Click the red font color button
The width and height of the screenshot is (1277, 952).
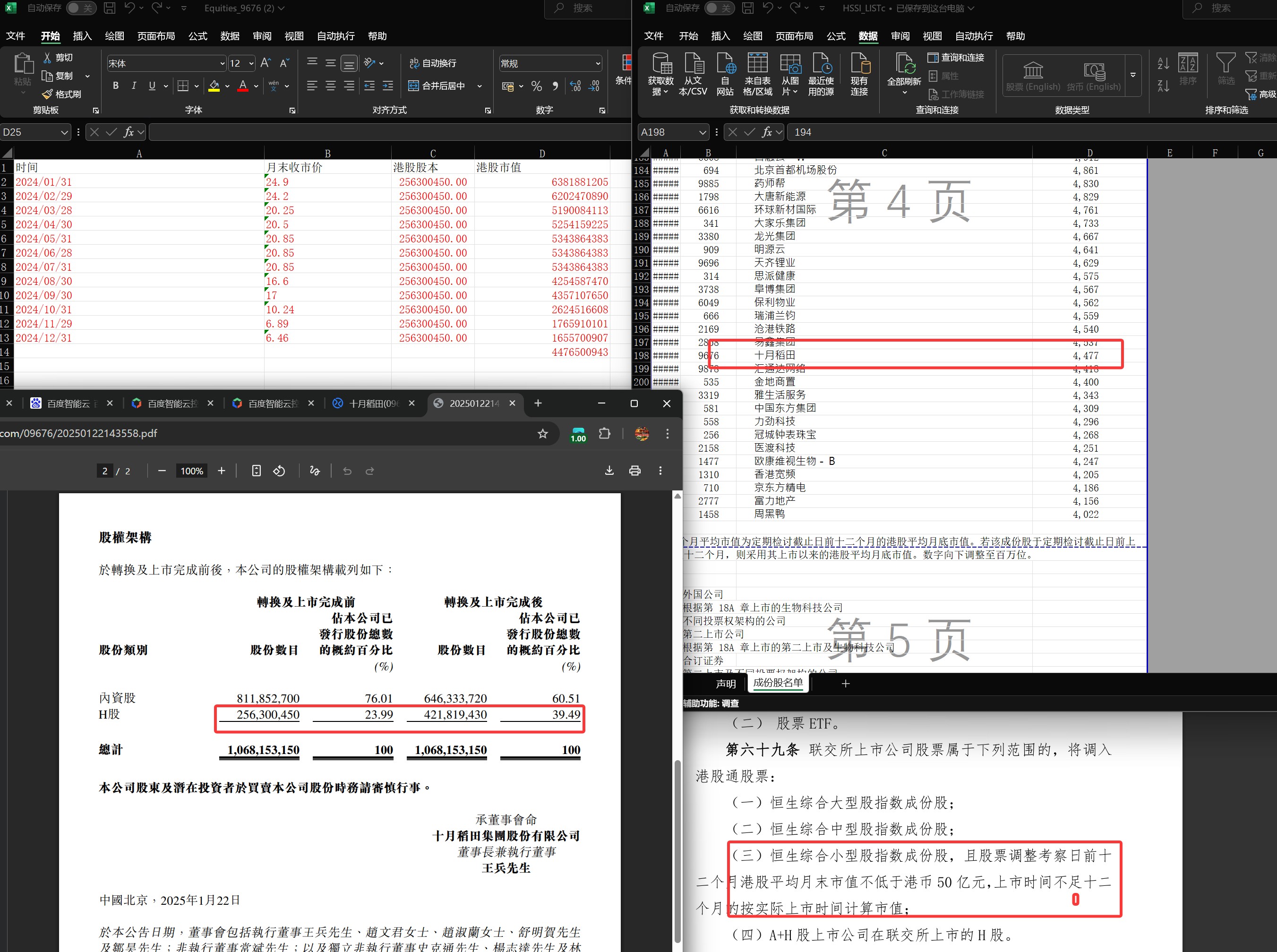click(x=243, y=86)
